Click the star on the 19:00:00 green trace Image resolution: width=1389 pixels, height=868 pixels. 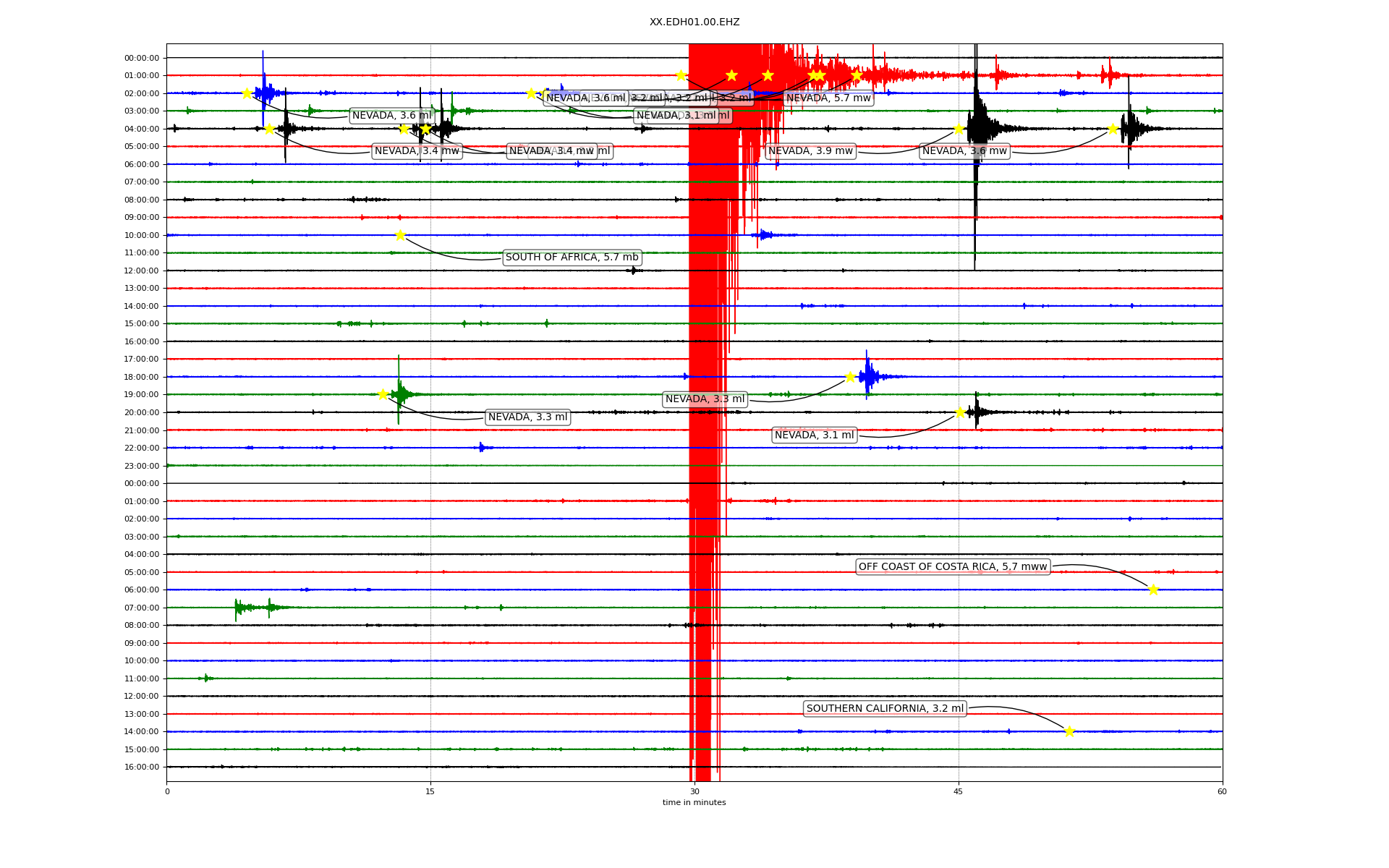tap(383, 394)
